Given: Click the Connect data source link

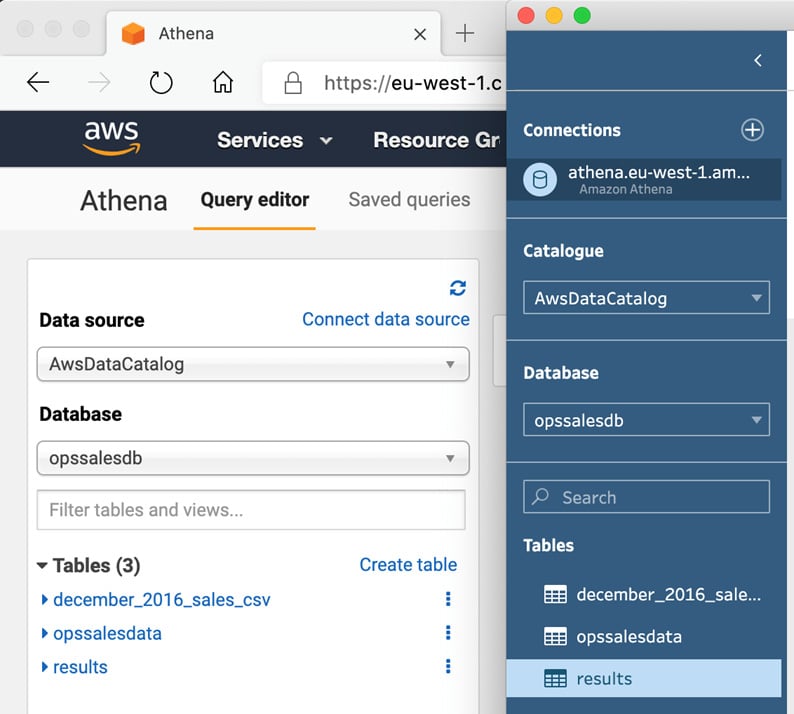Looking at the screenshot, I should coord(386,320).
